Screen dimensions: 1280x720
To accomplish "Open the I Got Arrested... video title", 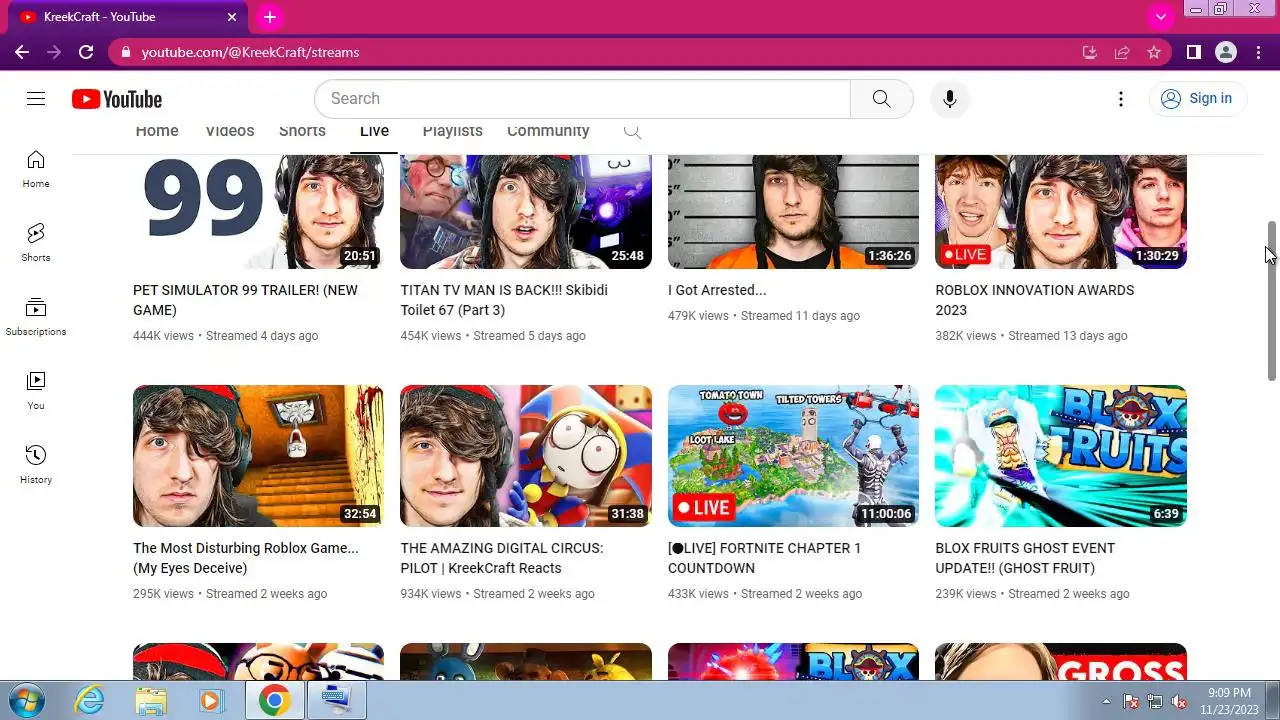I will point(717,290).
